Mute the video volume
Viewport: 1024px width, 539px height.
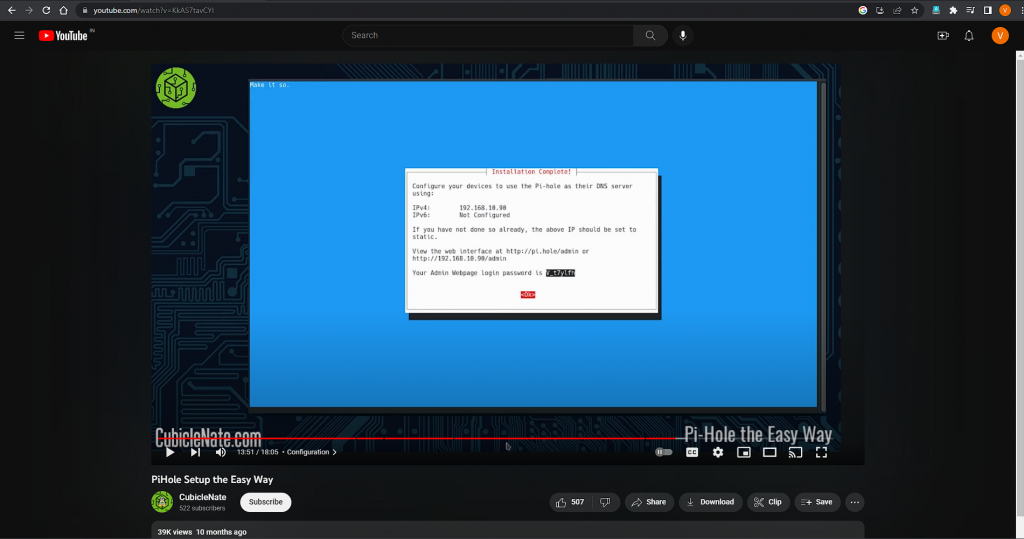pyautogui.click(x=221, y=452)
